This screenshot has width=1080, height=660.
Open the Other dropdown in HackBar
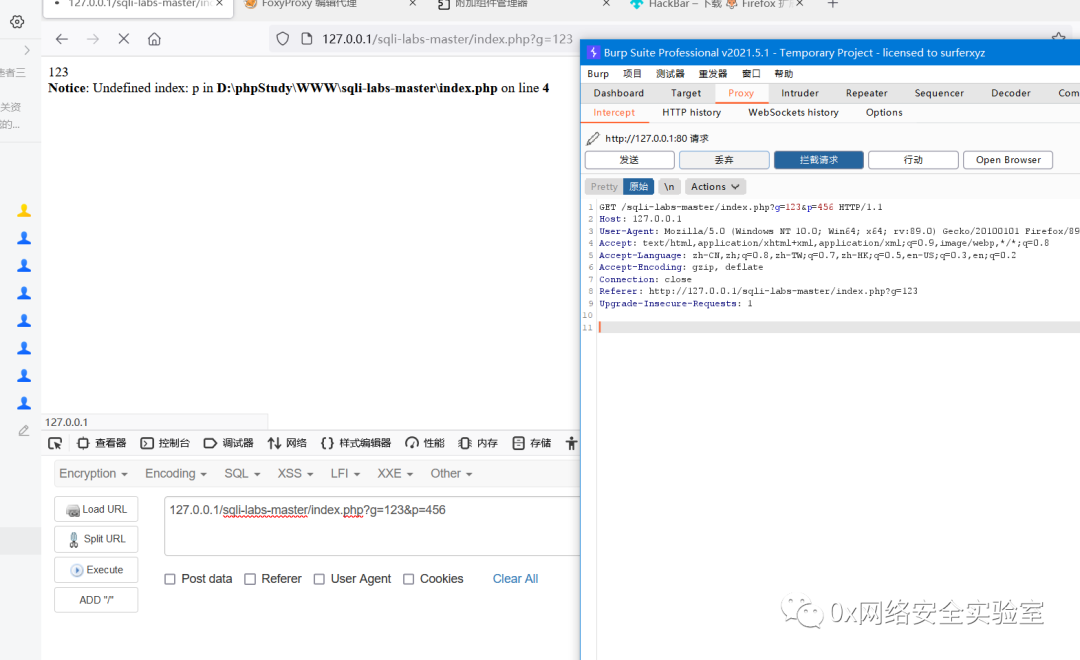point(451,474)
